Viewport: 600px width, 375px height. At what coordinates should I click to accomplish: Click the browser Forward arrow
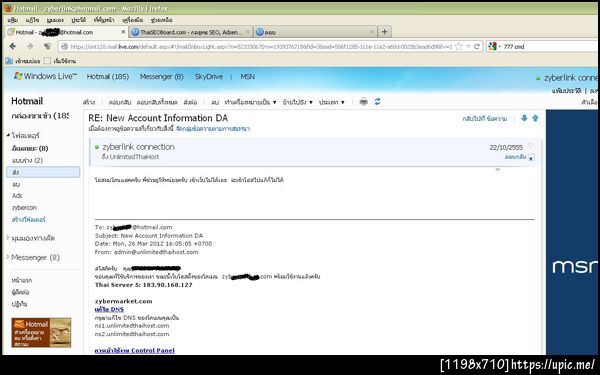[30, 46]
